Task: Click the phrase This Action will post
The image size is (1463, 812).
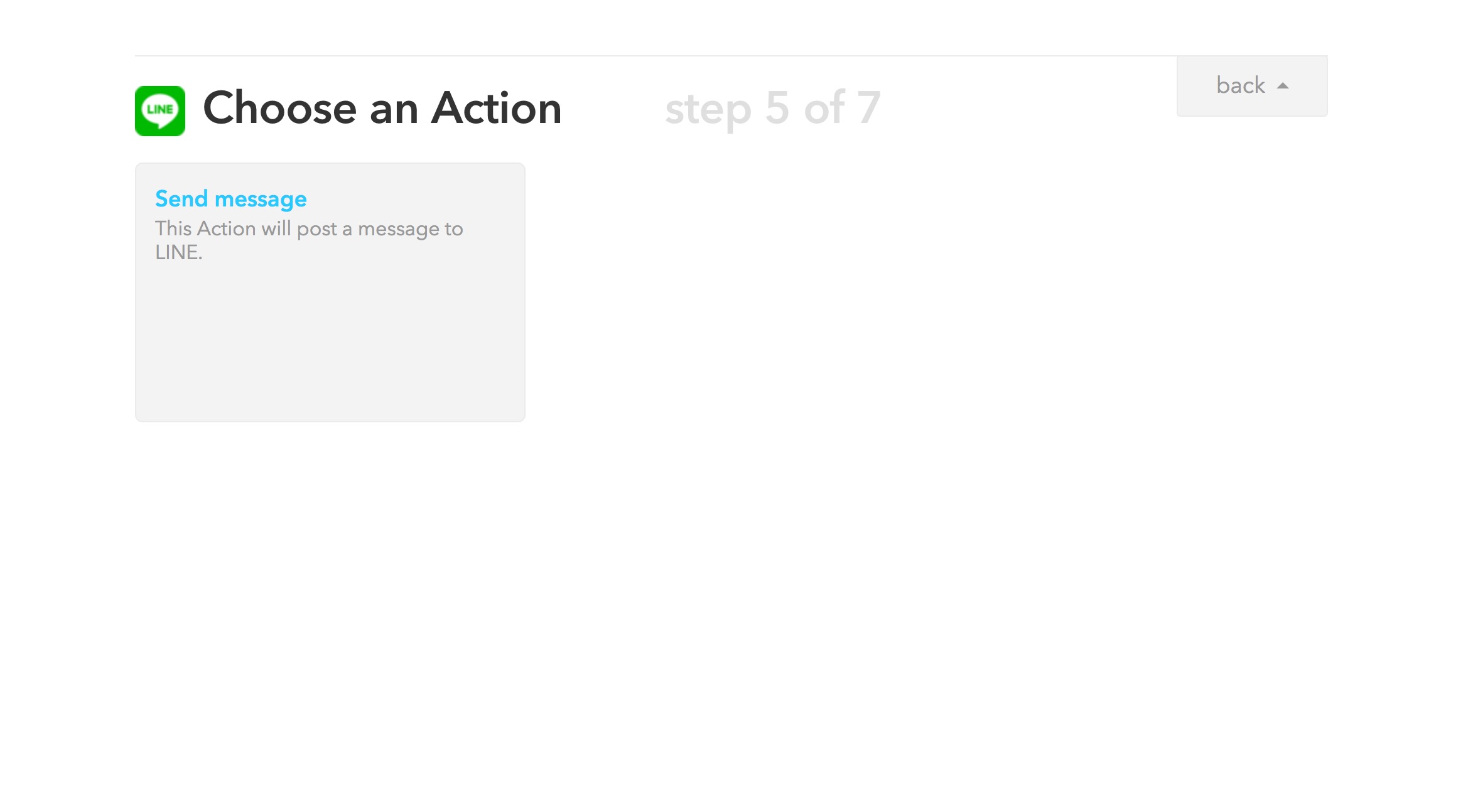Action: 246,229
